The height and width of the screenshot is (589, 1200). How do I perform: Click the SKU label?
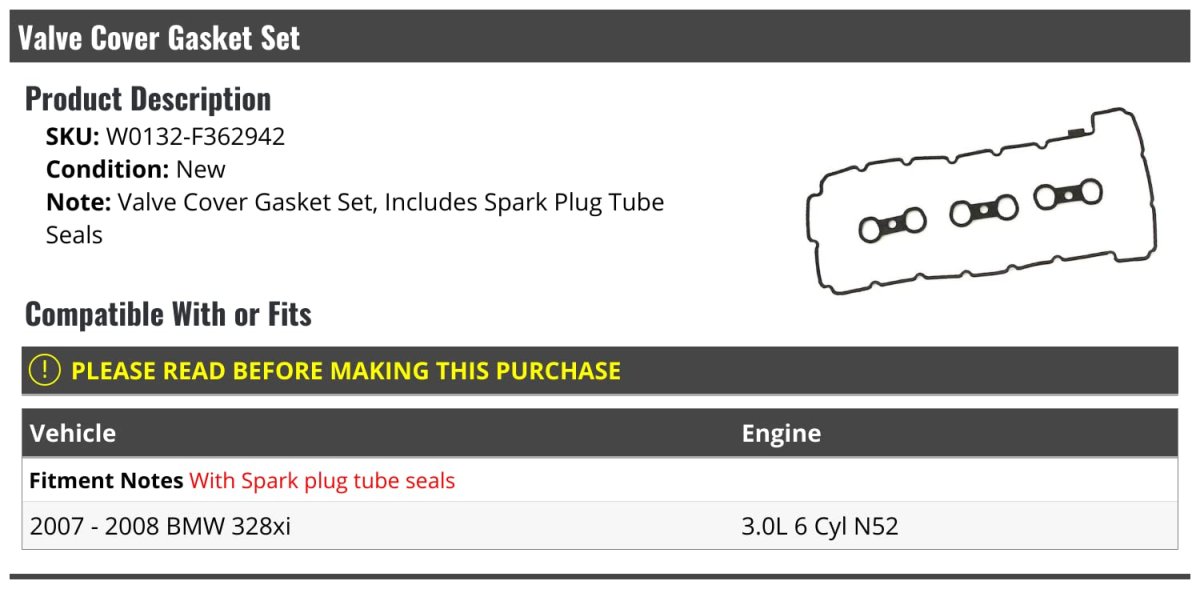(x=72, y=137)
